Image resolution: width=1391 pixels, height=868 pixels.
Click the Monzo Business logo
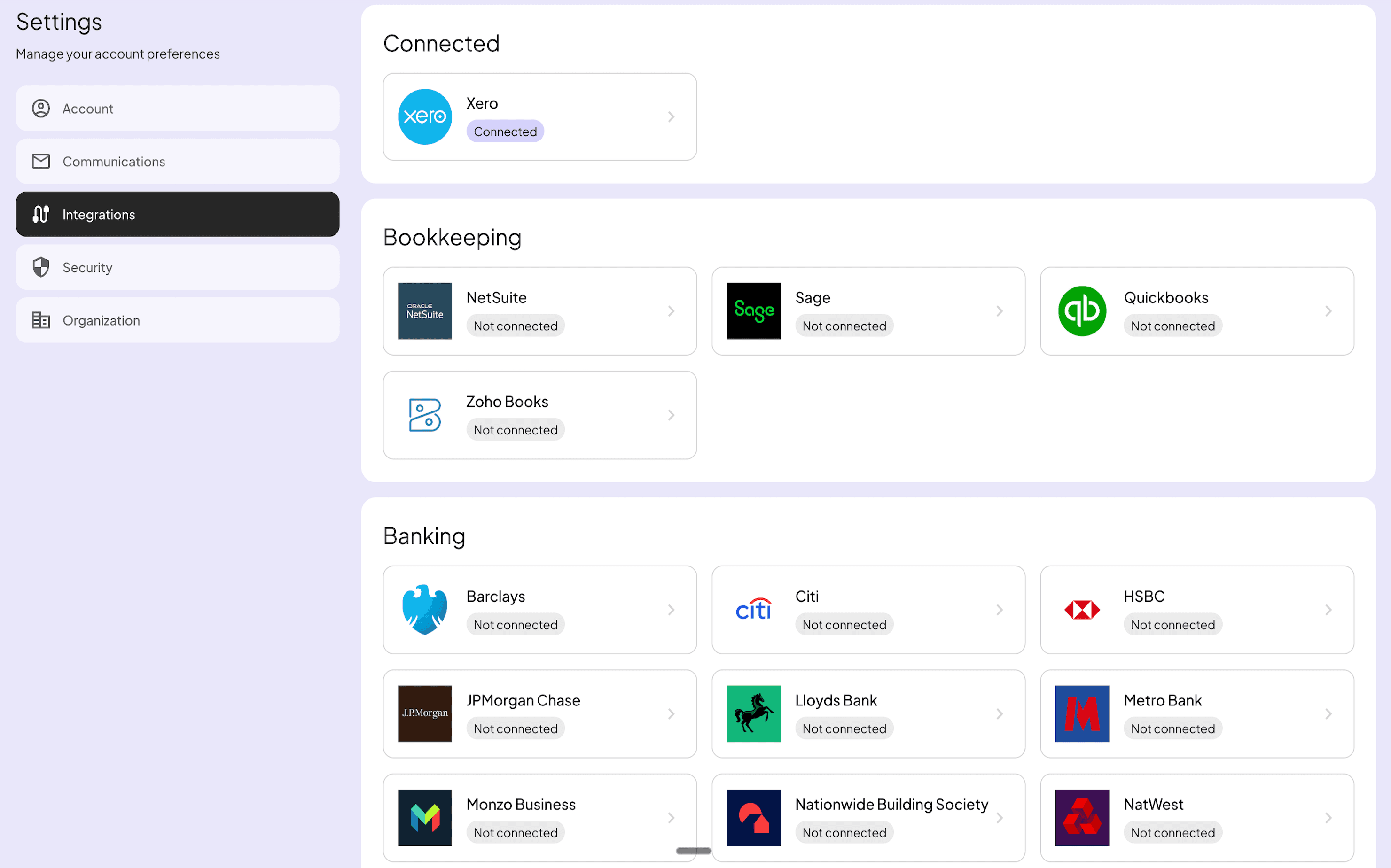pos(424,817)
